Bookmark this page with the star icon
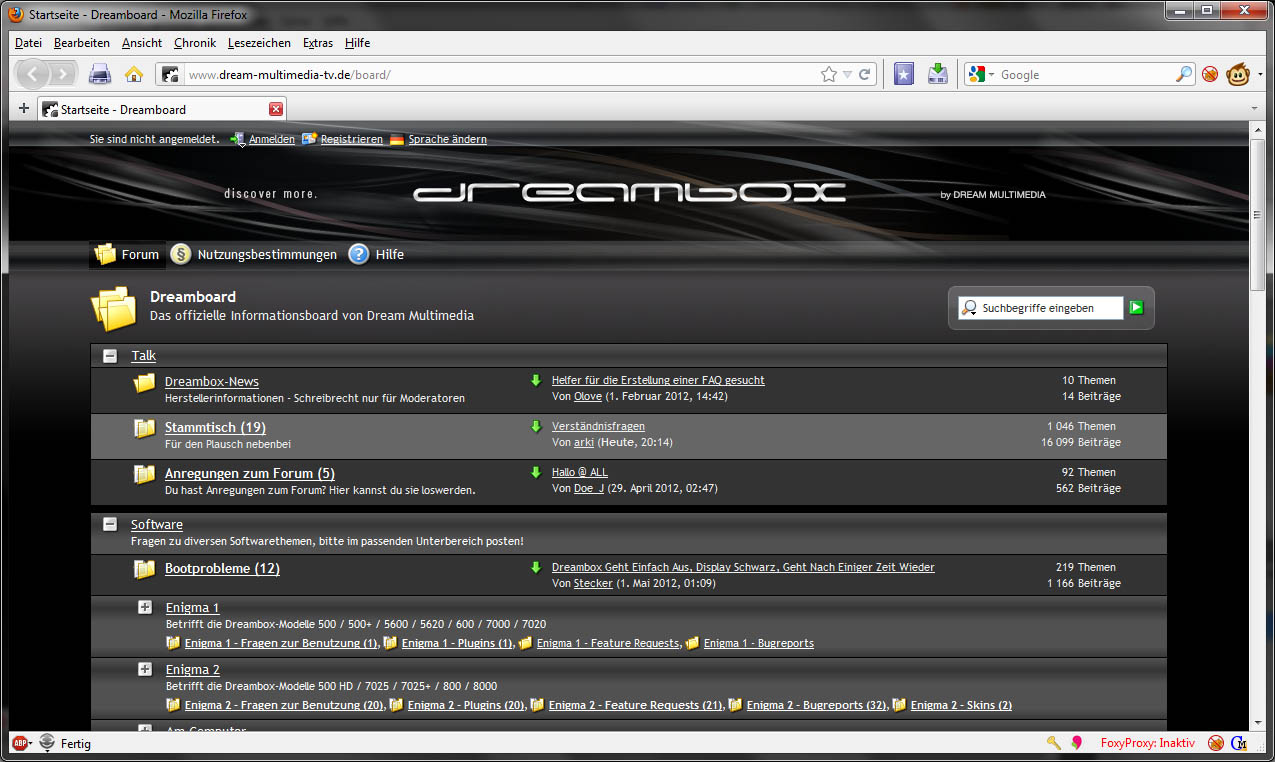This screenshot has width=1275, height=762. (x=828, y=75)
